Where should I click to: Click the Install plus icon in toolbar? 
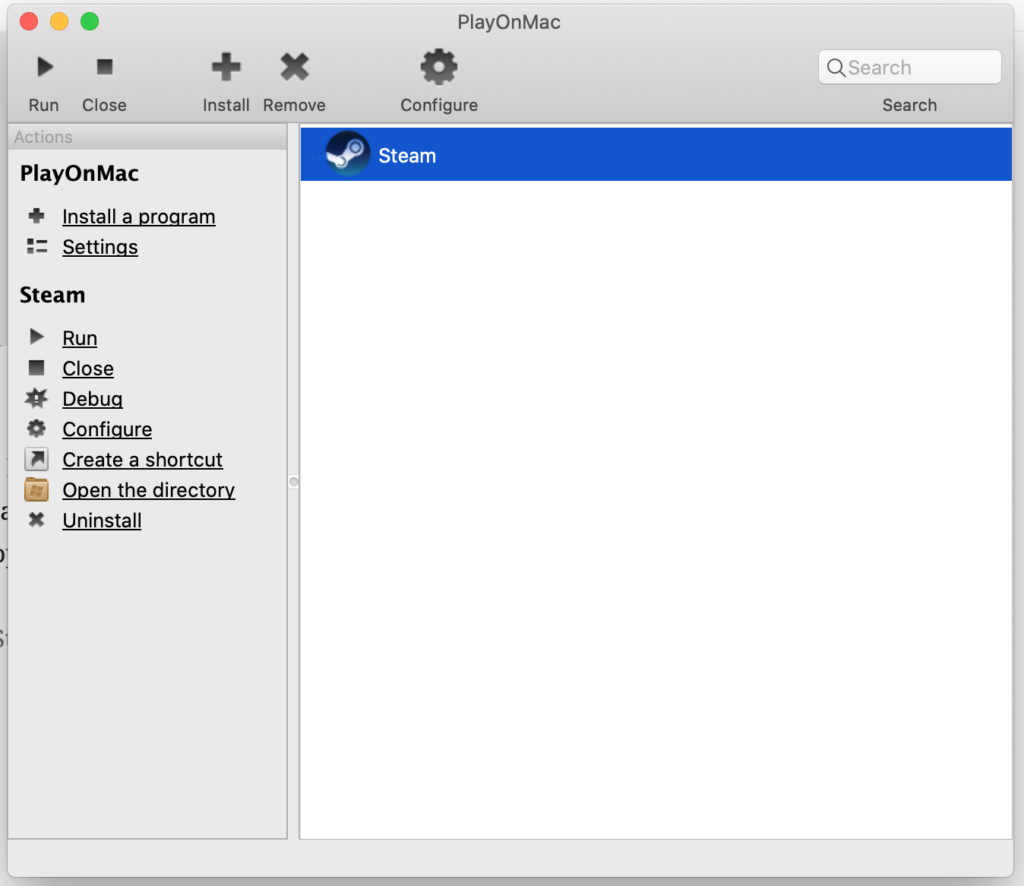click(226, 67)
